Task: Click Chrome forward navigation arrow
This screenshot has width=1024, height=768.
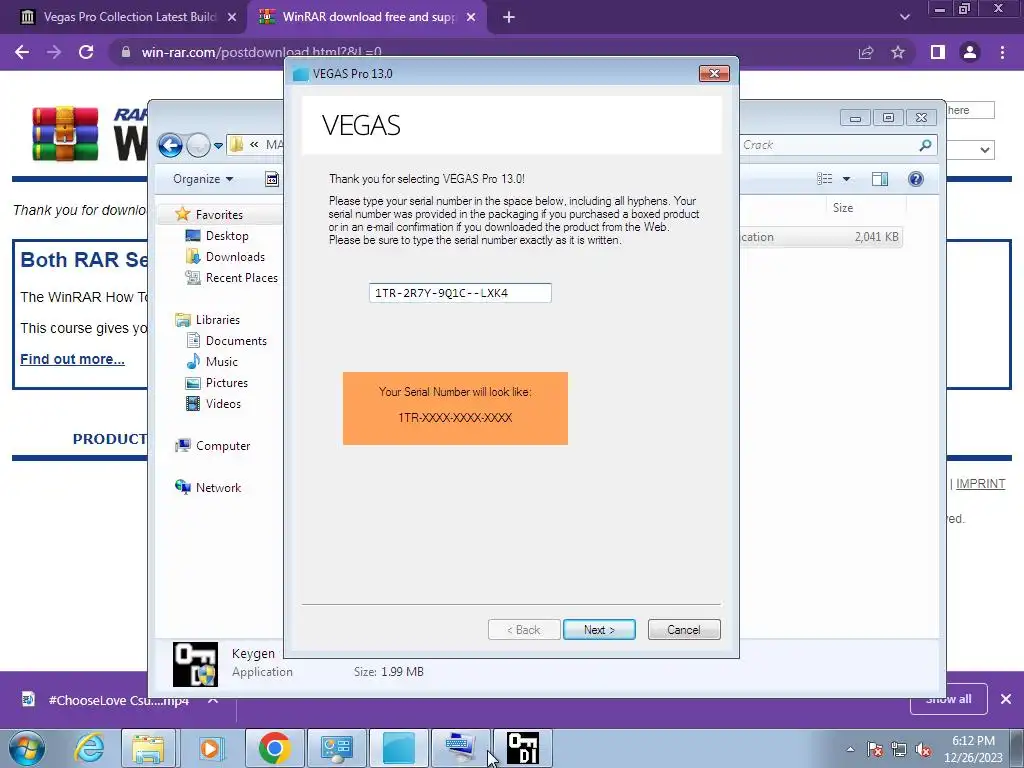Action: (54, 52)
